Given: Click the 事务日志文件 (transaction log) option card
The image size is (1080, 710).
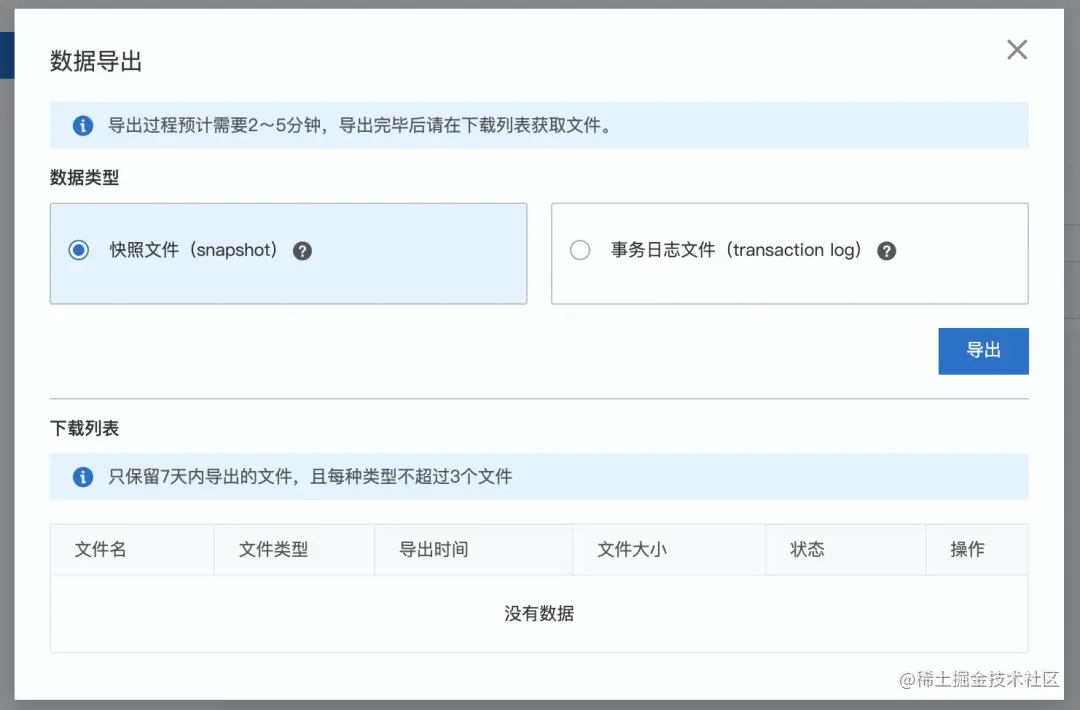Looking at the screenshot, I should pos(789,253).
